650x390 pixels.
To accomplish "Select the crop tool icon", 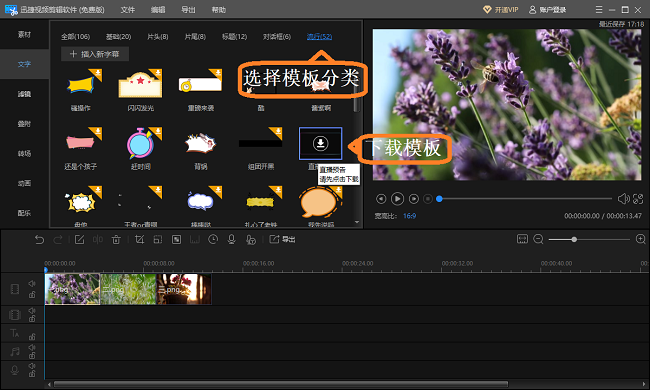I will point(139,240).
